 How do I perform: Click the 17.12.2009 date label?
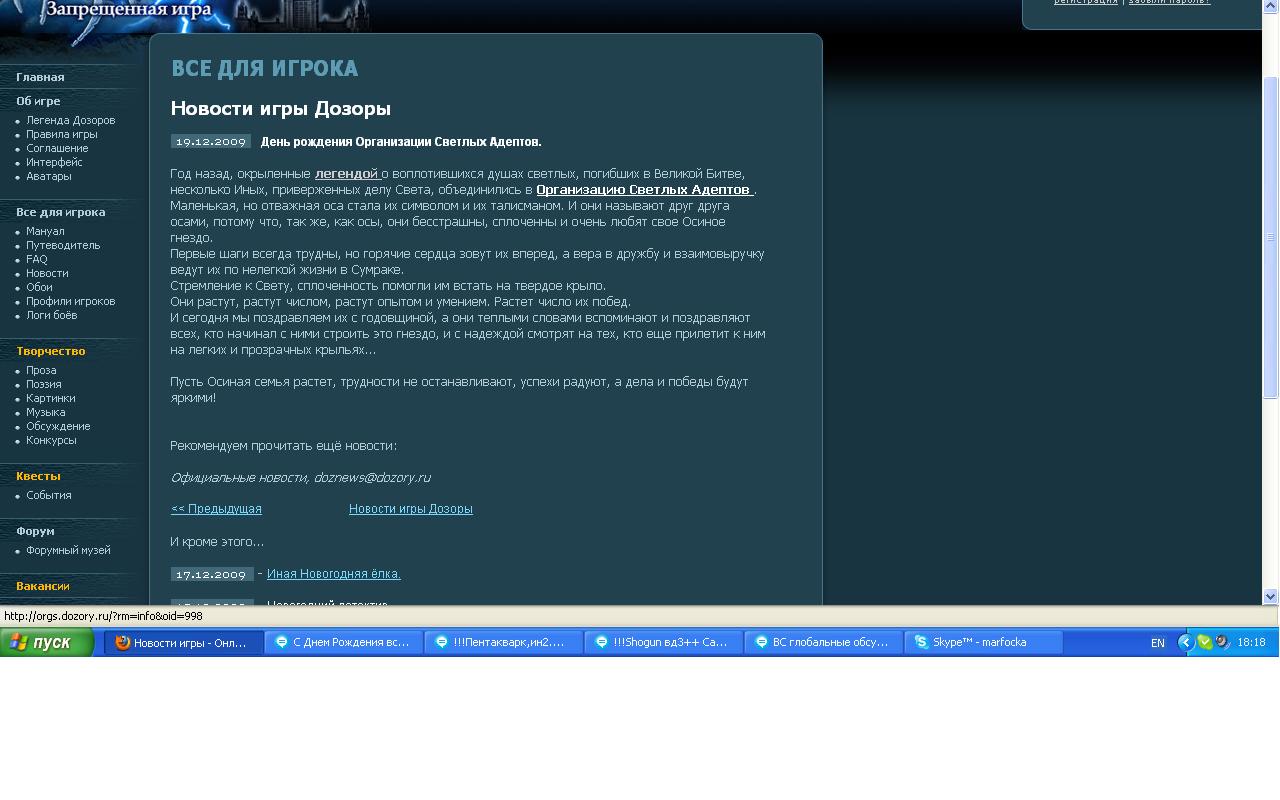click(211, 574)
